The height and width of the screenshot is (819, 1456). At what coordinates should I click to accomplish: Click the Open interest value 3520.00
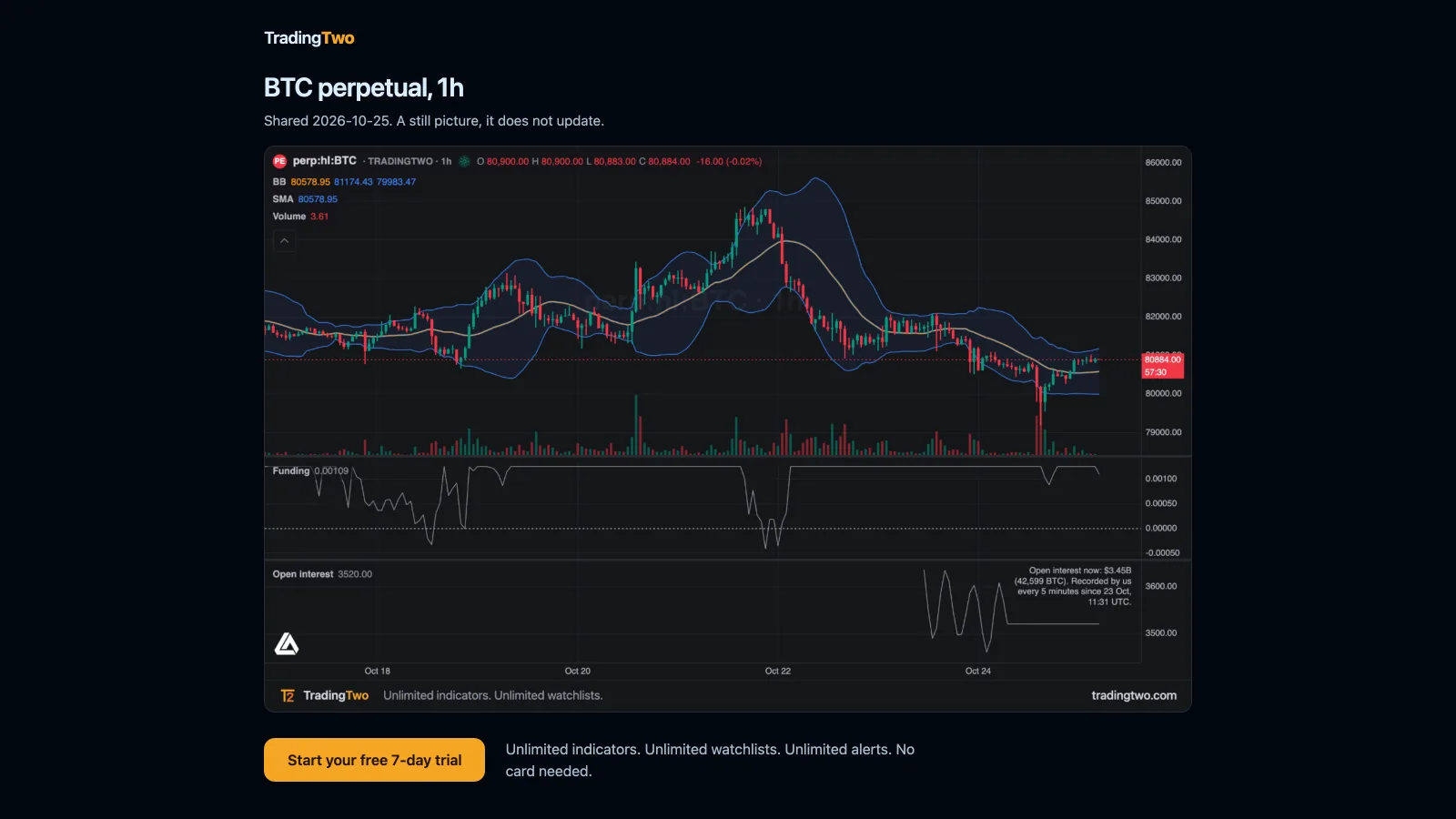(355, 574)
